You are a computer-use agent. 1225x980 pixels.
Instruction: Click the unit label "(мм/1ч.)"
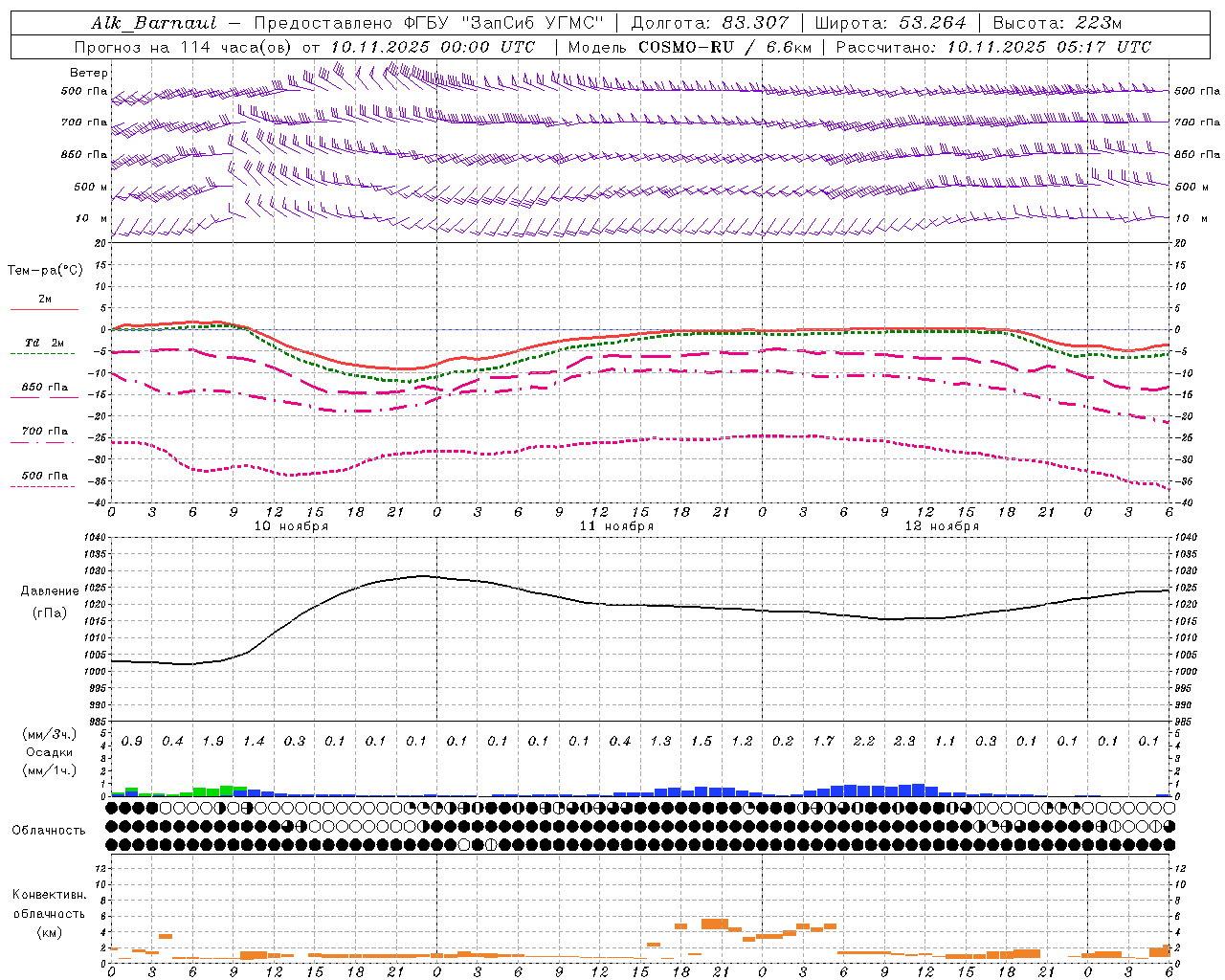50,770
